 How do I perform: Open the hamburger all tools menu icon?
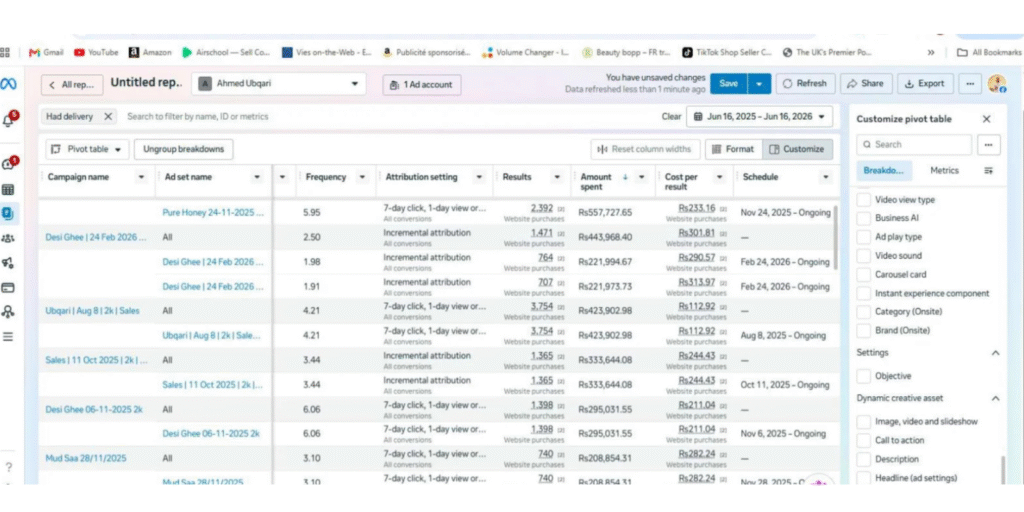coord(8,337)
